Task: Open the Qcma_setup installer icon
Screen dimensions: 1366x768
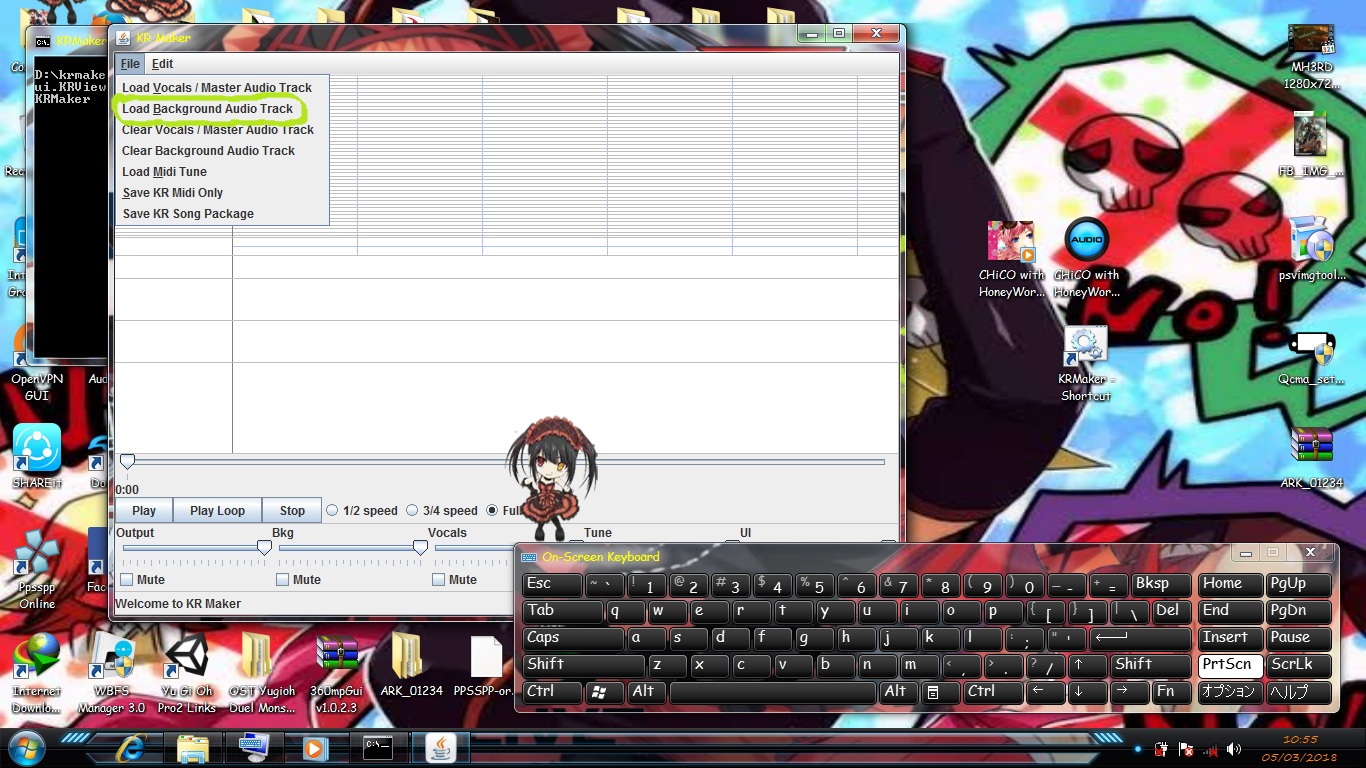Action: [1311, 356]
